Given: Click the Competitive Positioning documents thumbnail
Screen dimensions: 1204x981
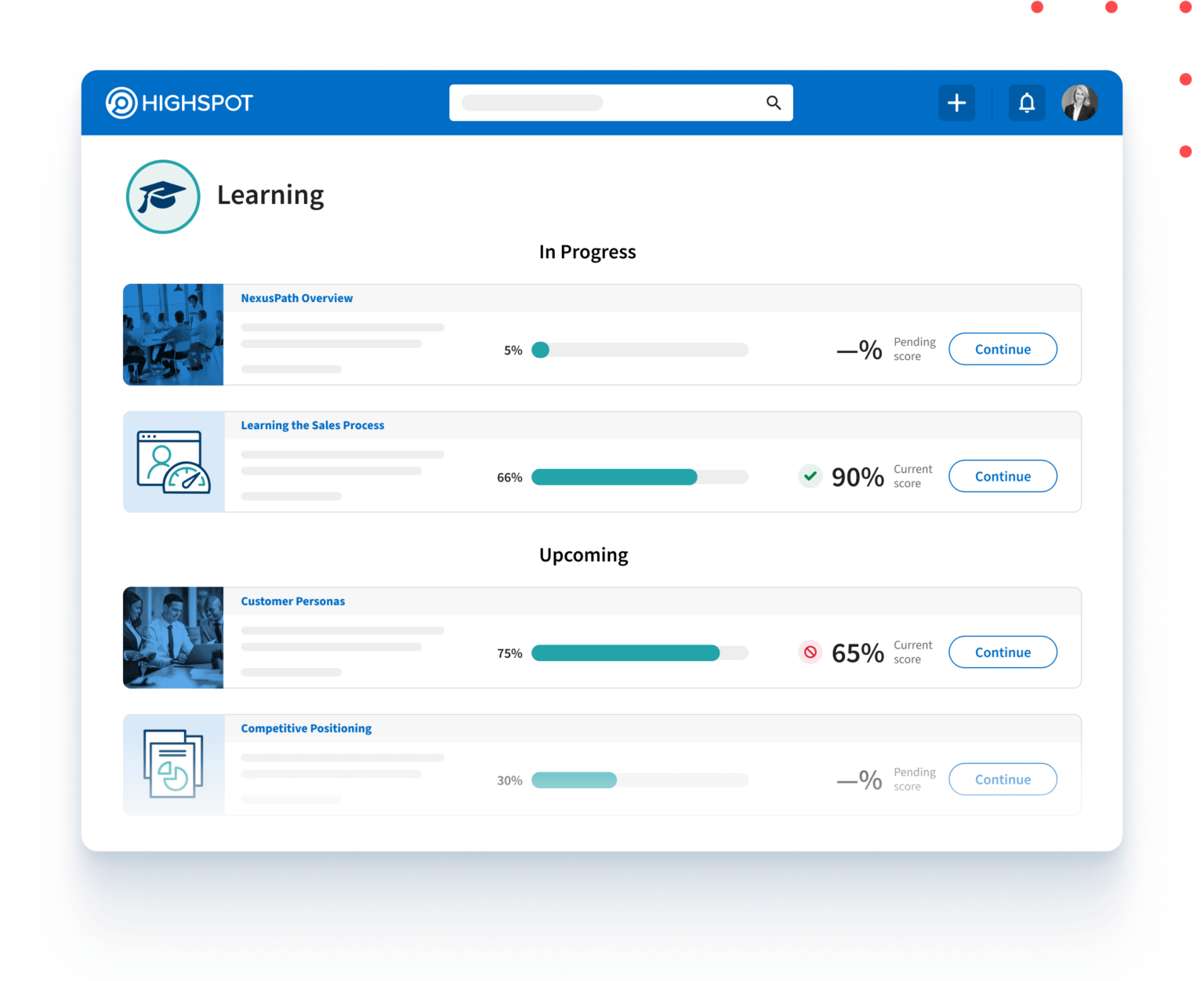Looking at the screenshot, I should pyautogui.click(x=173, y=765).
